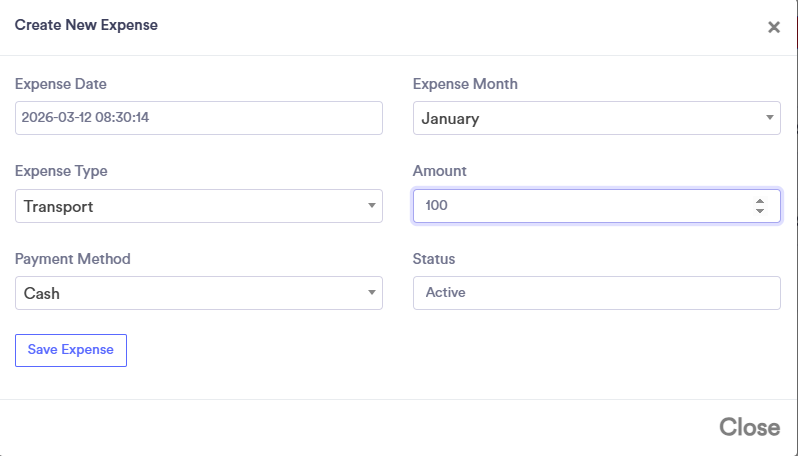Increase the Amount with the up arrow
The height and width of the screenshot is (456, 798).
click(x=760, y=200)
